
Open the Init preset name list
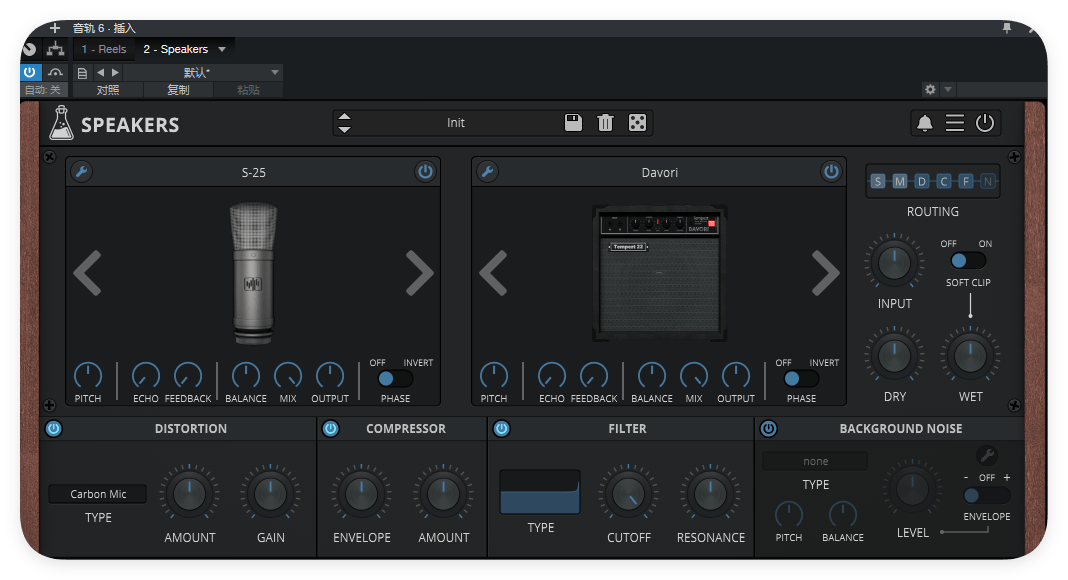click(x=456, y=123)
